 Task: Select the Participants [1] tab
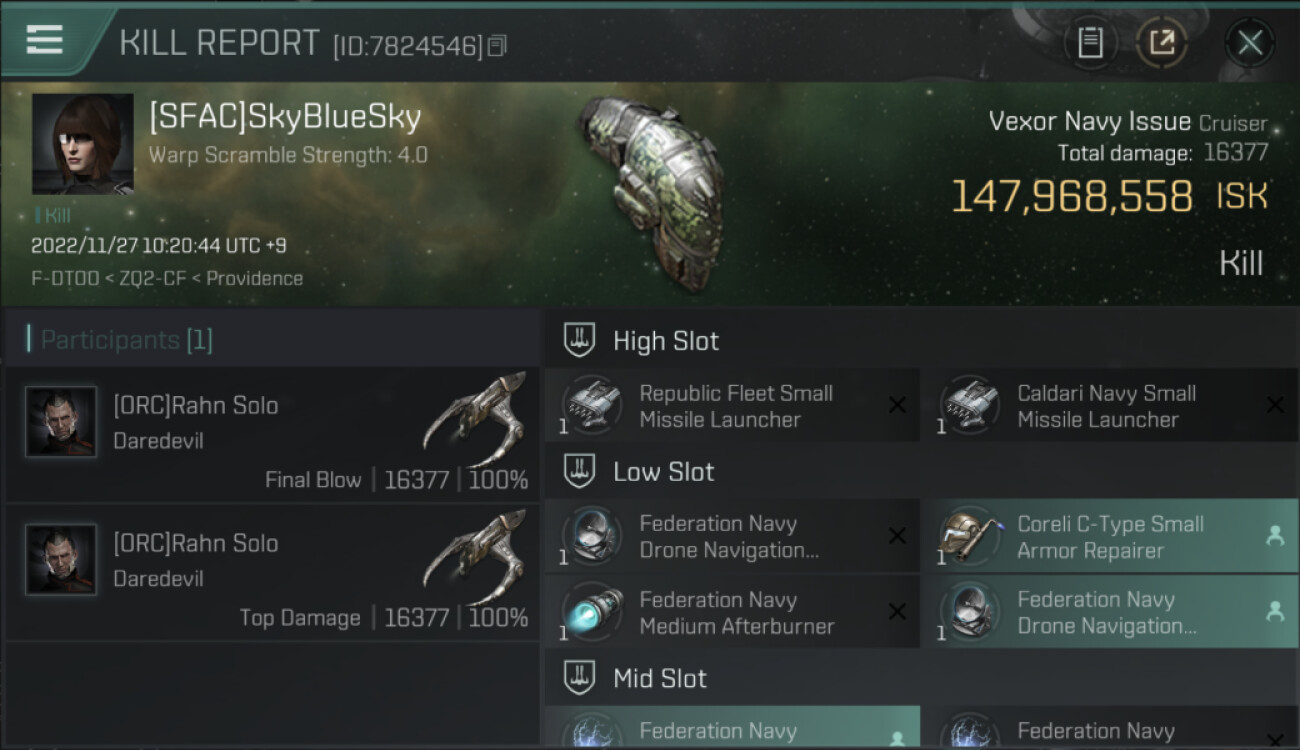pos(120,340)
